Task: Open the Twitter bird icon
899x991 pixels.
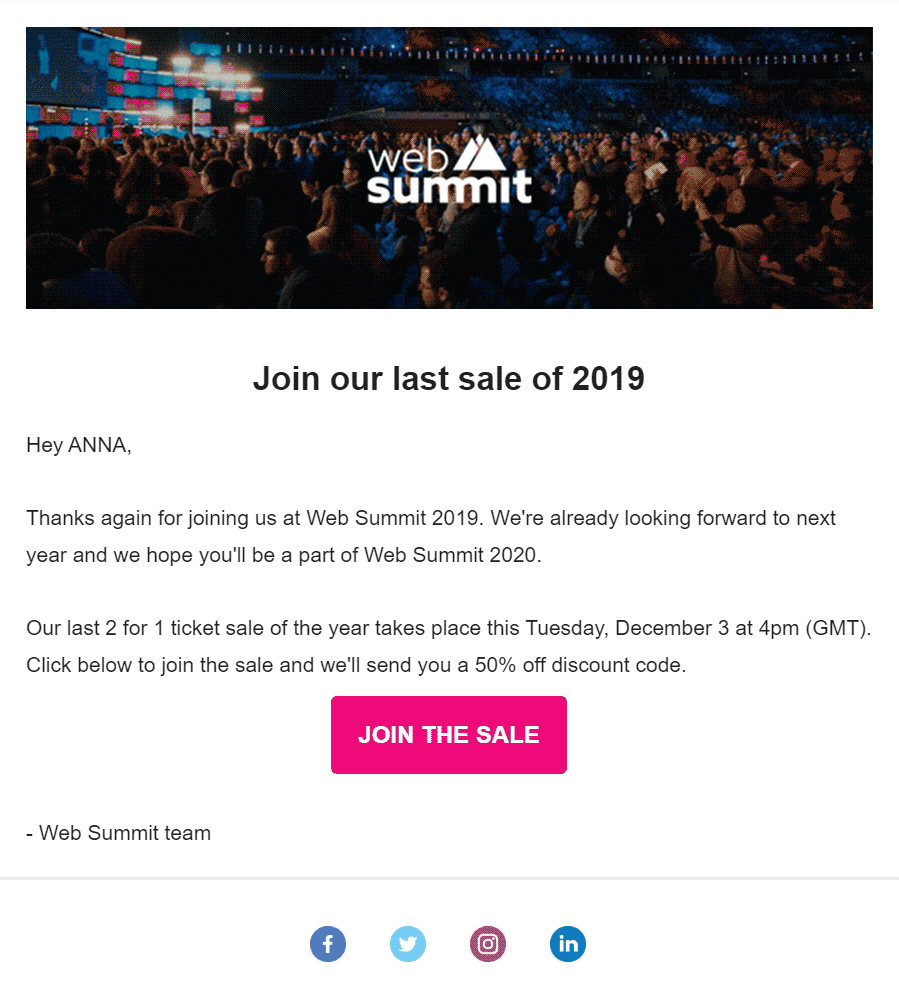Action: click(x=408, y=944)
